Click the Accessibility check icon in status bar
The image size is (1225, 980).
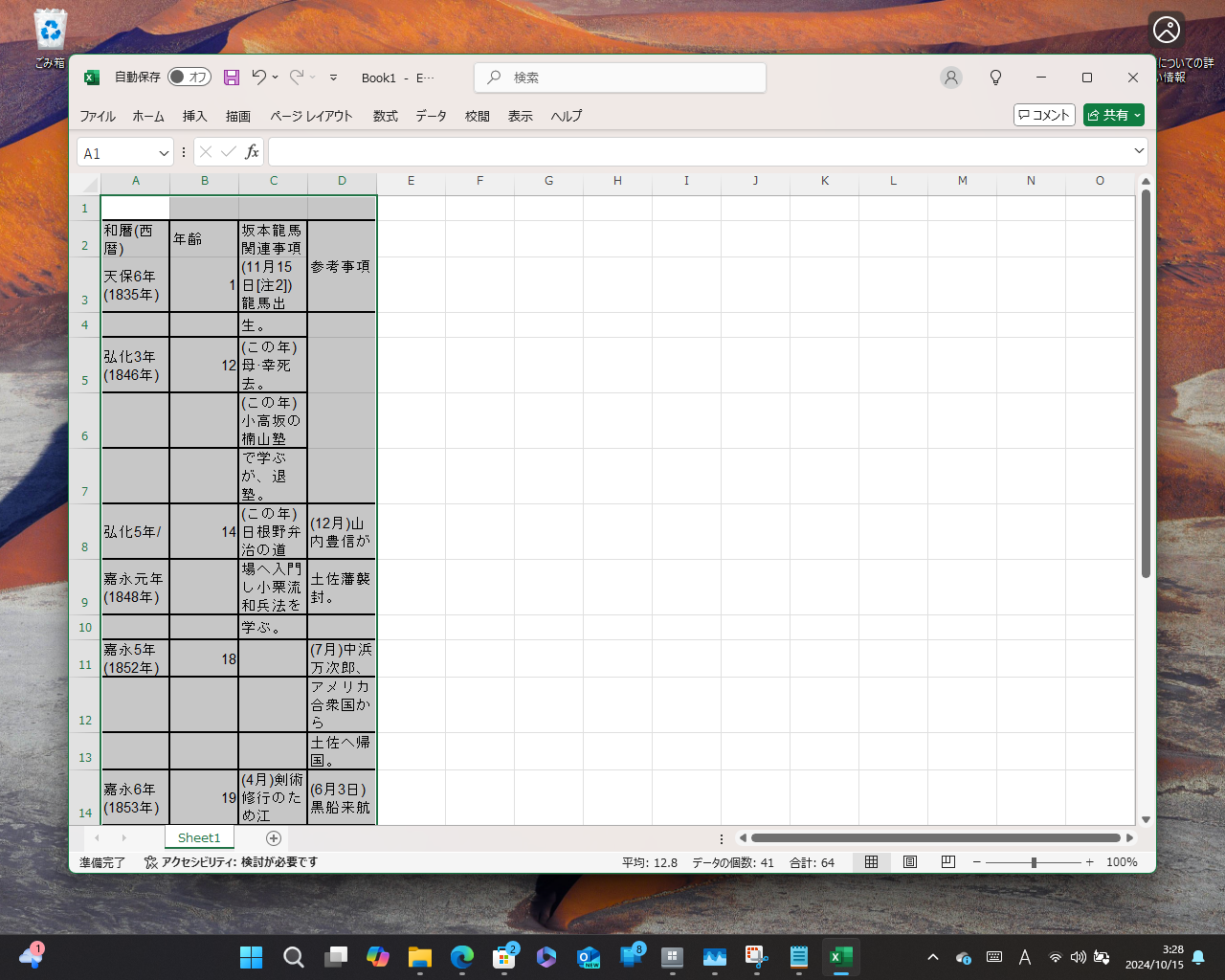pos(150,861)
